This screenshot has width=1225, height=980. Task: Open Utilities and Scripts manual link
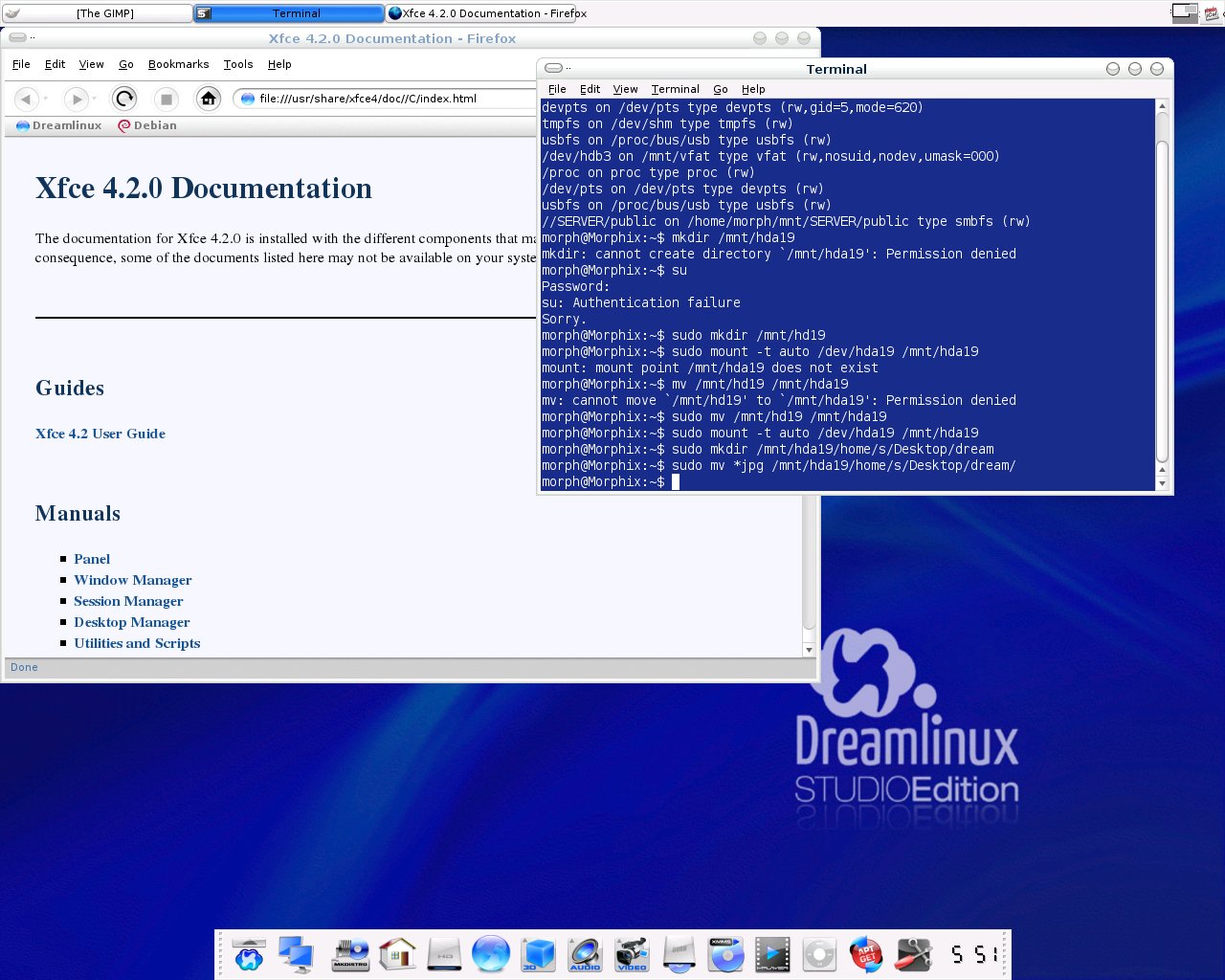click(137, 643)
